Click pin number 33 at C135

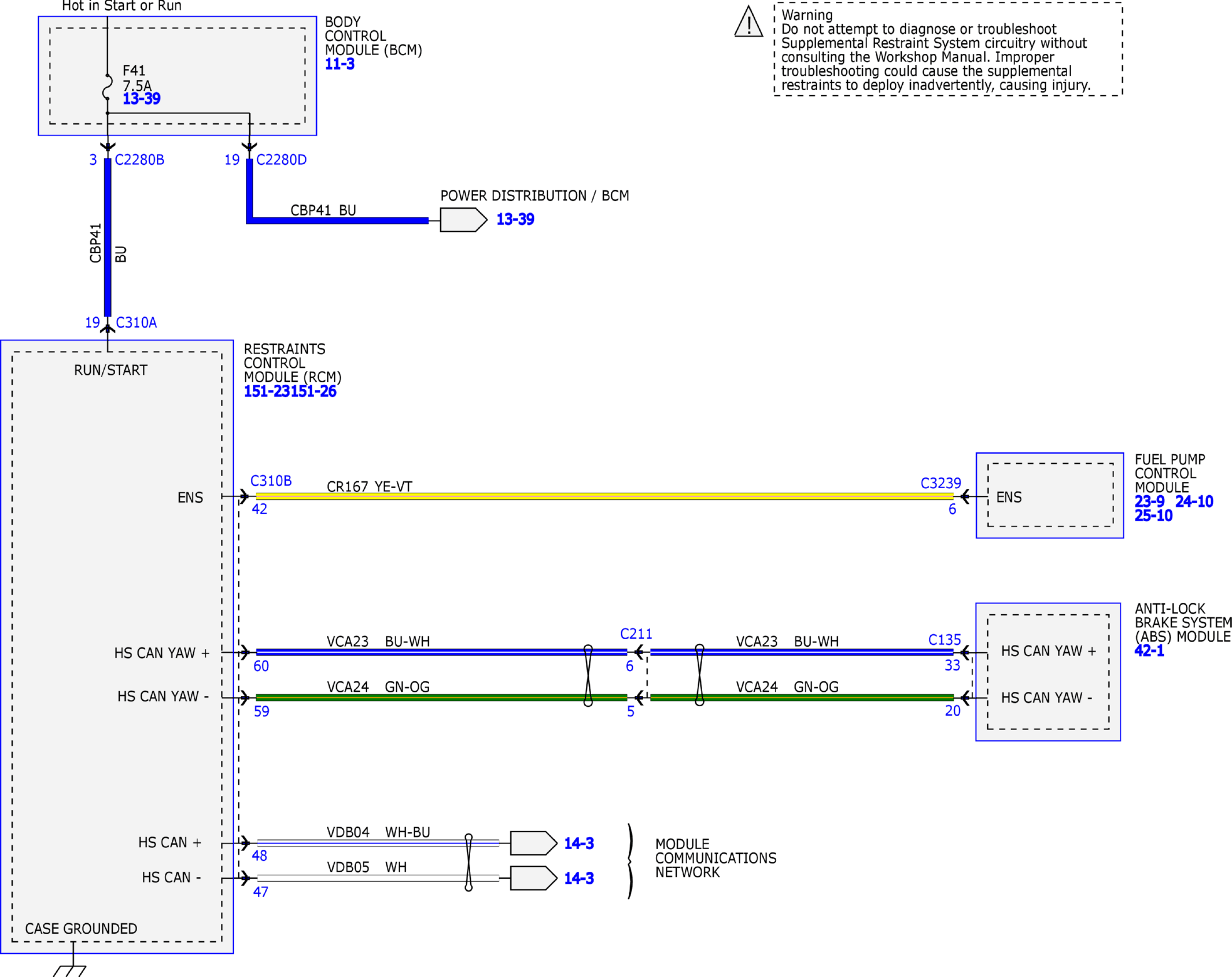pyautogui.click(x=952, y=666)
